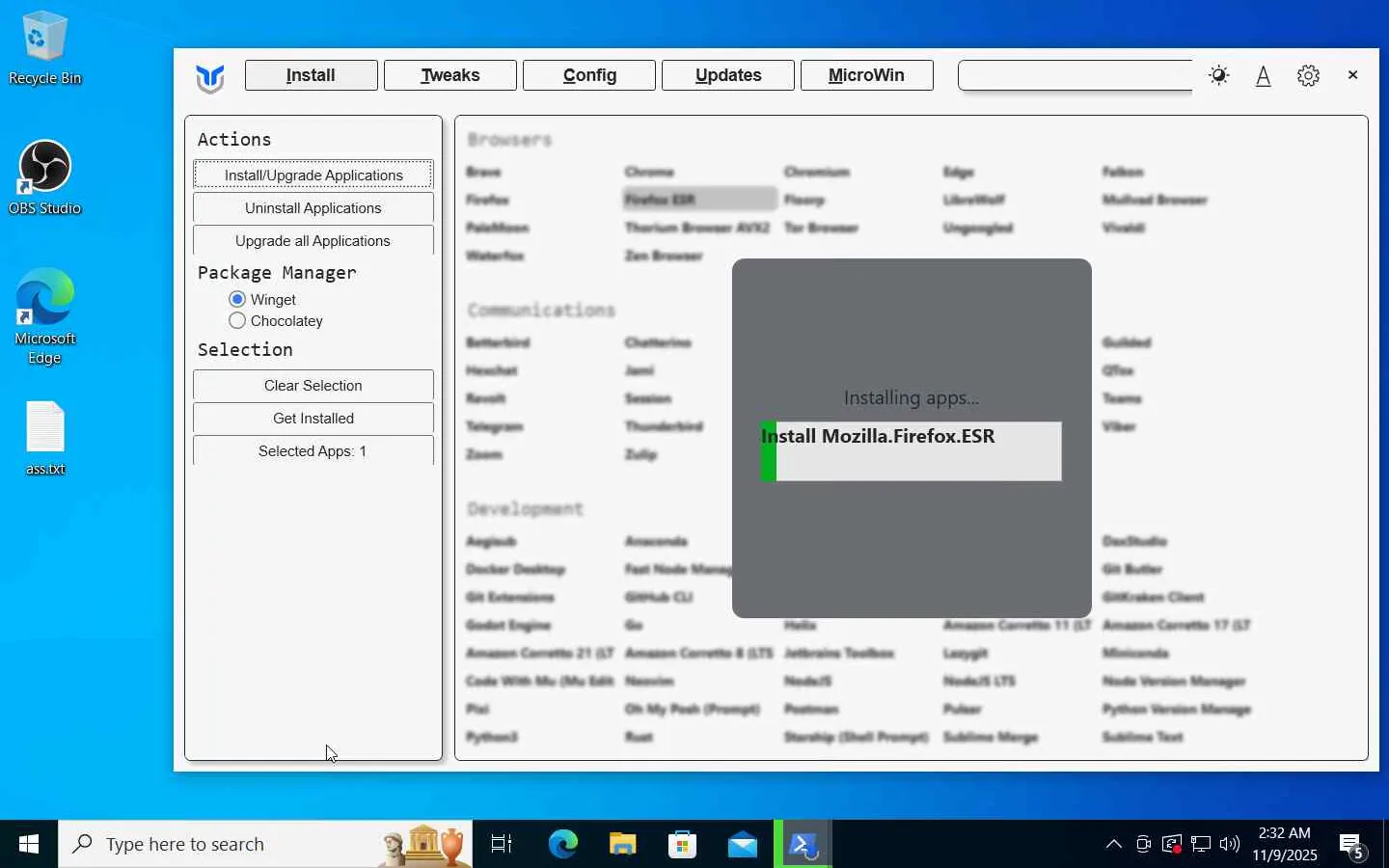This screenshot has width=1389, height=868.
Task: Open font scaling with the A icon
Action: (1264, 76)
